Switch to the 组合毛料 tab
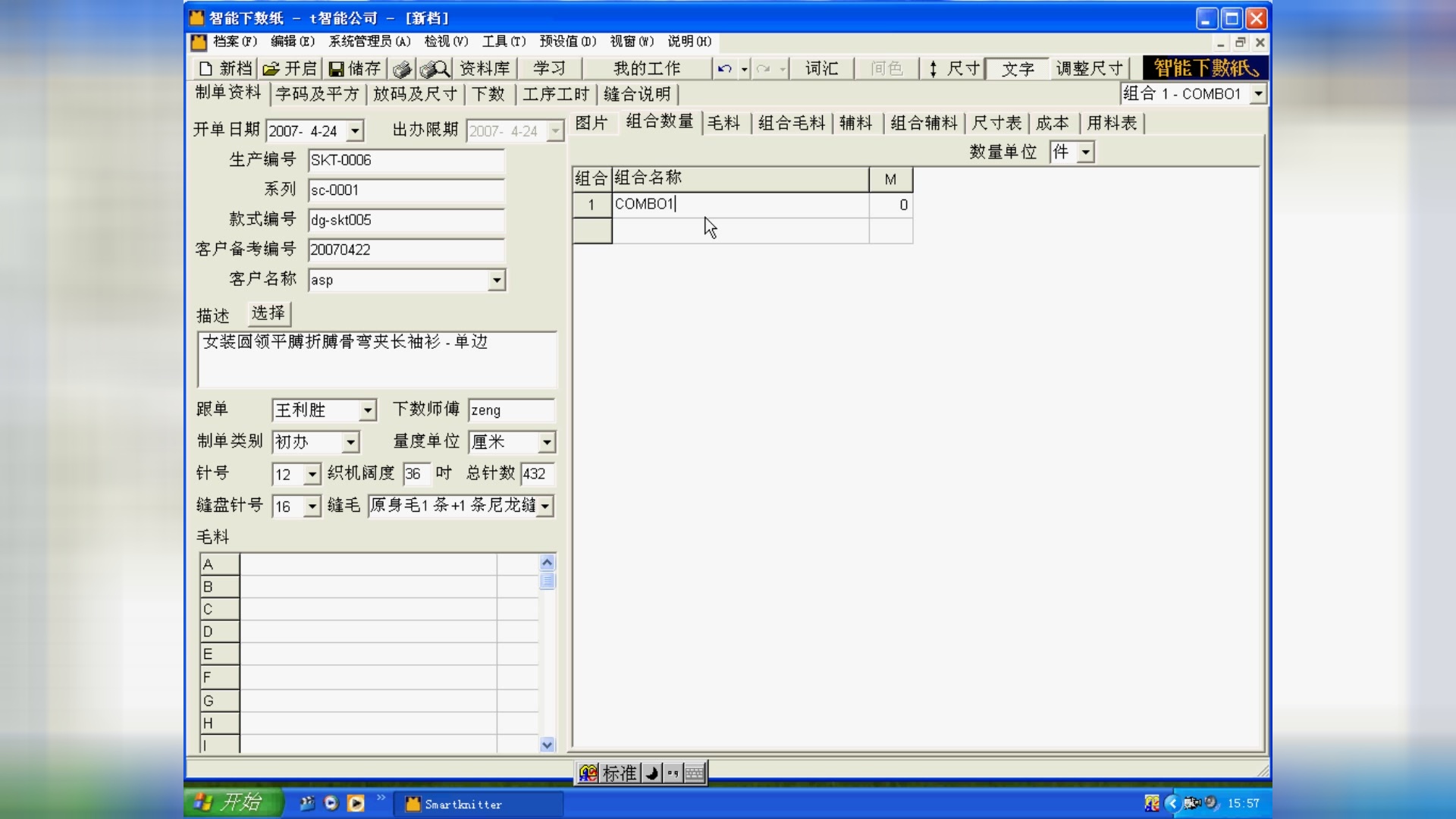The width and height of the screenshot is (1456, 819). [791, 123]
